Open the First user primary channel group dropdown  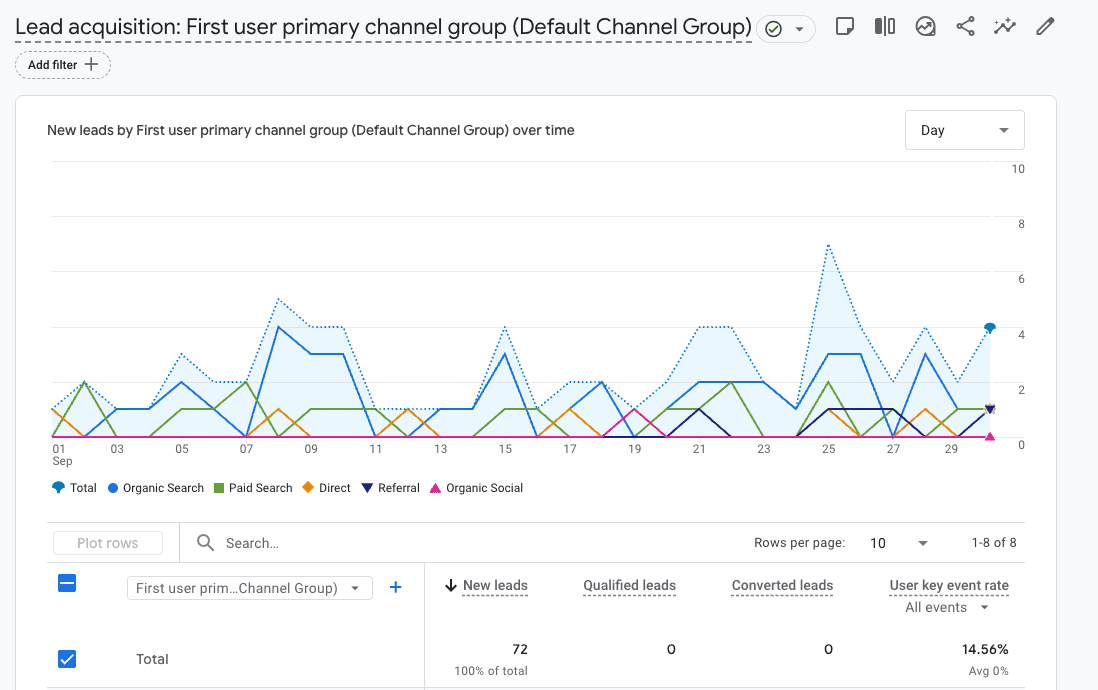click(249, 588)
